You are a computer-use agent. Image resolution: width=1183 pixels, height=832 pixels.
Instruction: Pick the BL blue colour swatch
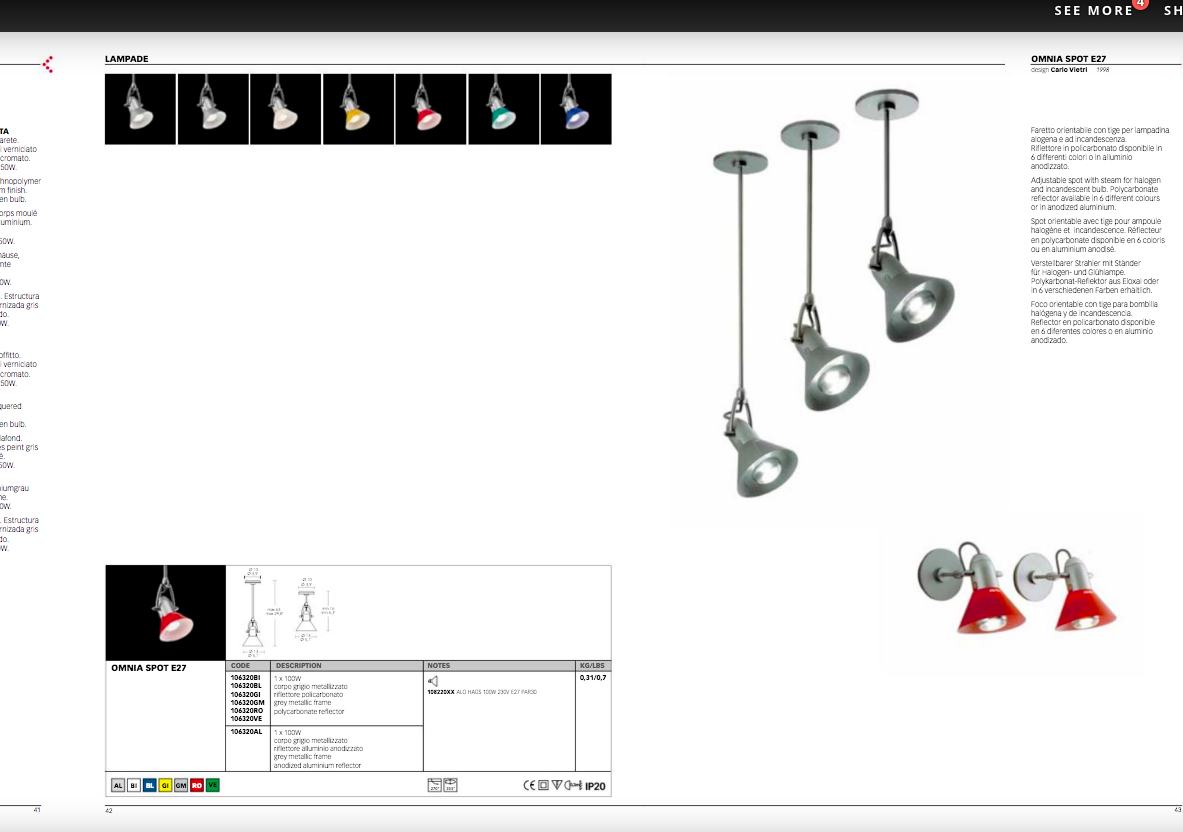tap(149, 786)
